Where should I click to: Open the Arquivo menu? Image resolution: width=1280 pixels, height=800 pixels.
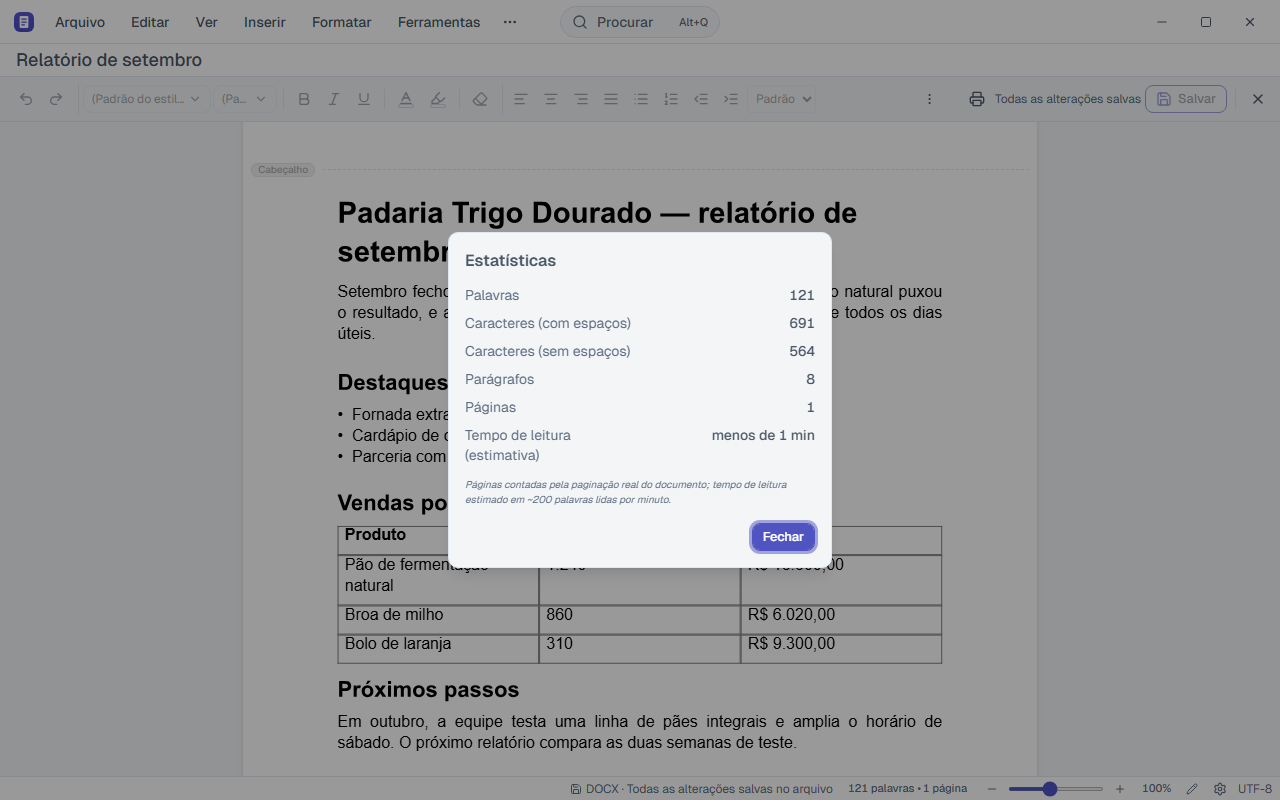pos(80,22)
